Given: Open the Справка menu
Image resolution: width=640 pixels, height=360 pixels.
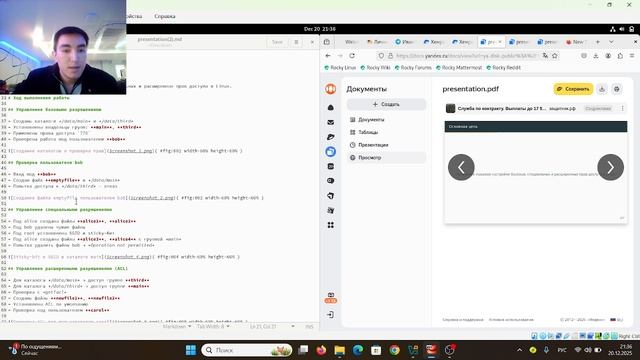Looking at the screenshot, I should point(165,16).
